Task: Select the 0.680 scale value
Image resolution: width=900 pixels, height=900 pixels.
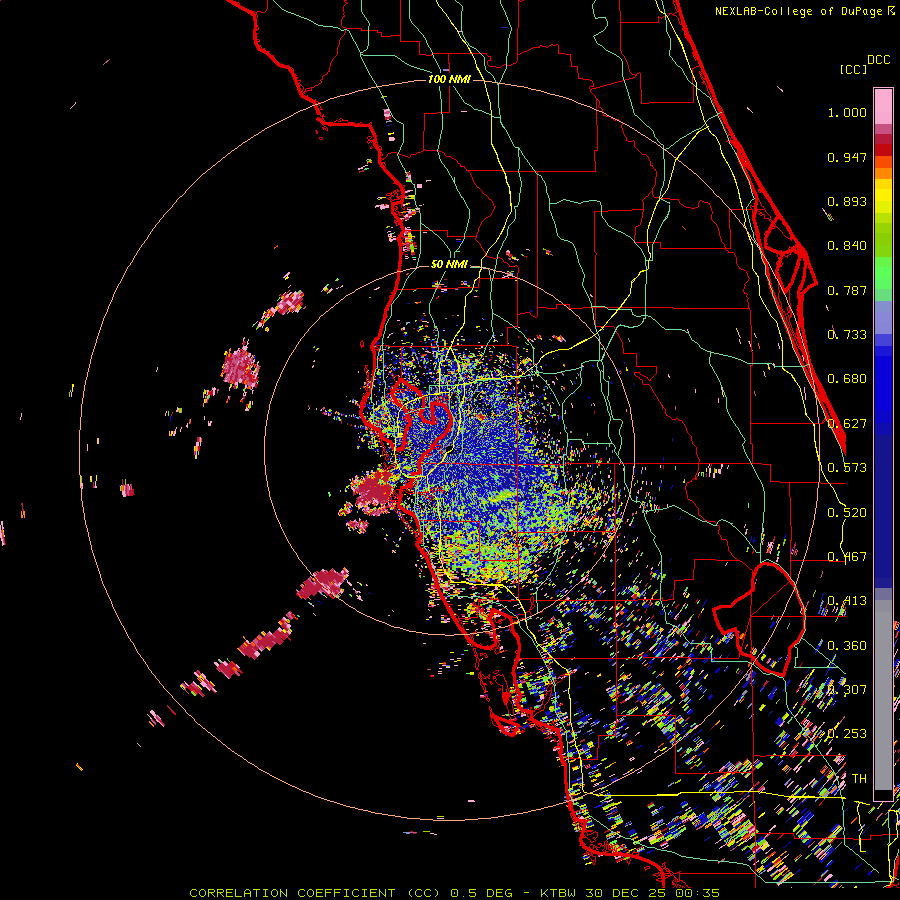Action: tap(847, 379)
